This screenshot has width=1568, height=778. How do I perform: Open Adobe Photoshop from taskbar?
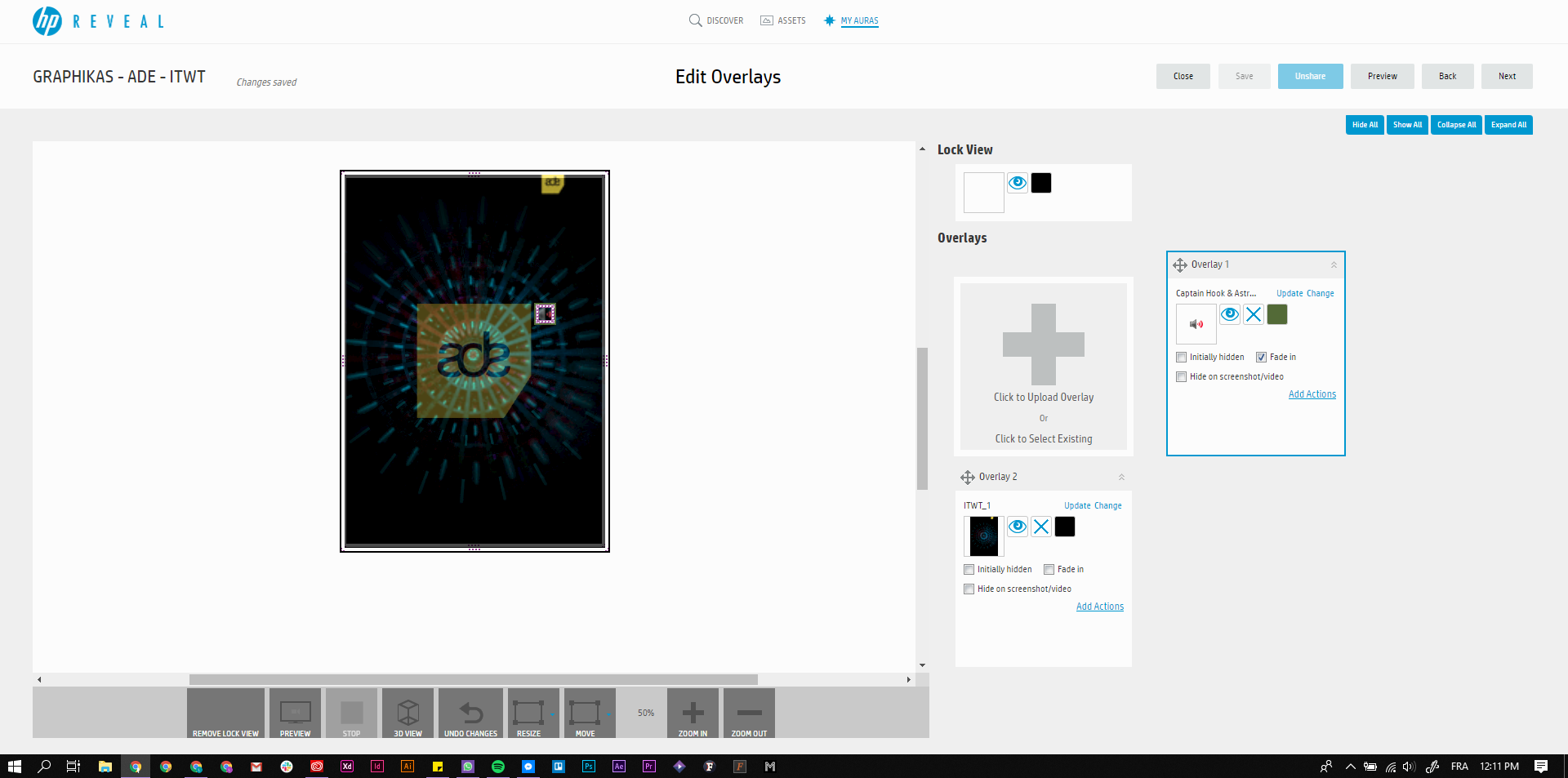click(x=589, y=767)
